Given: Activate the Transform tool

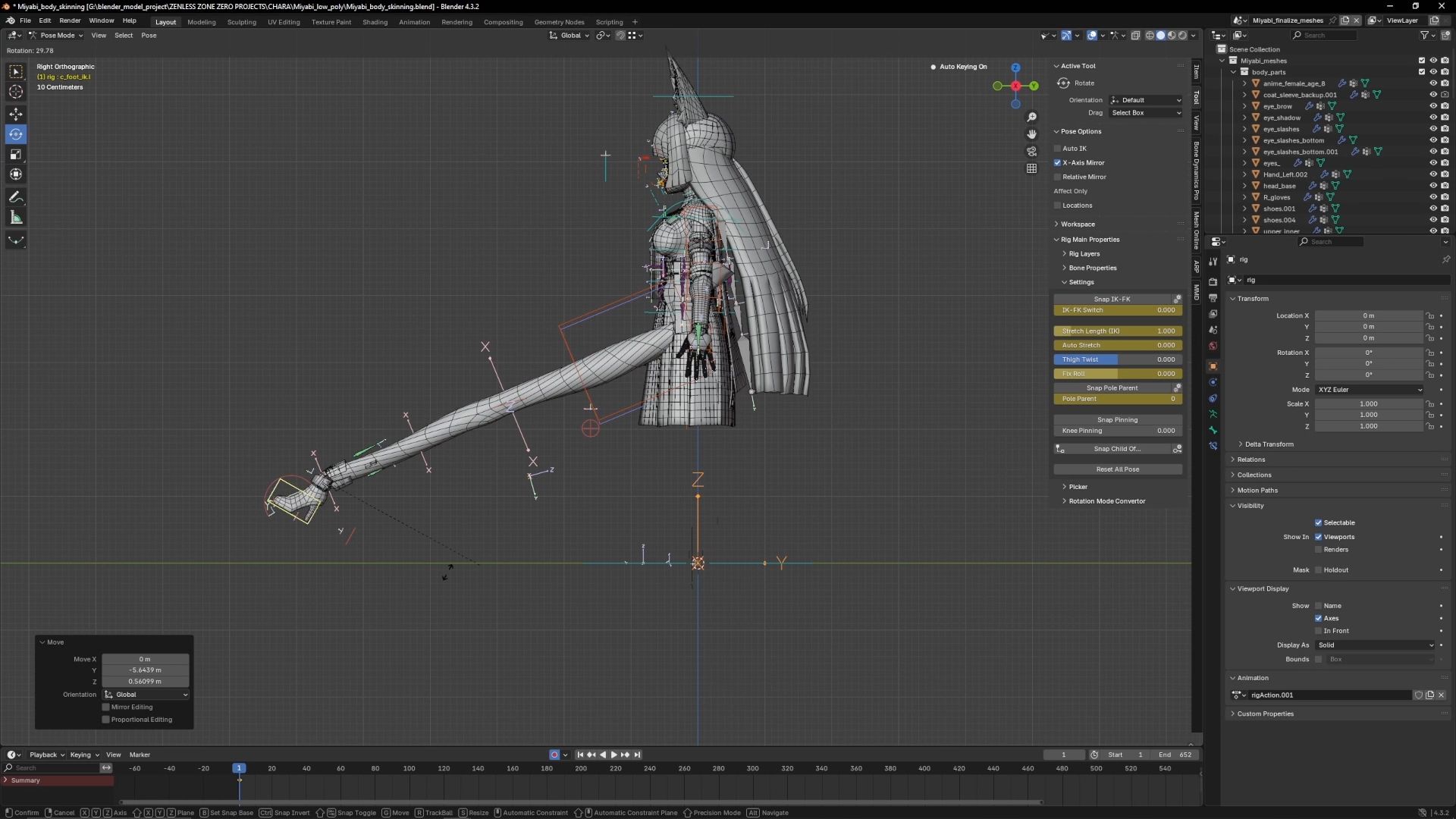Looking at the screenshot, I should [16, 175].
